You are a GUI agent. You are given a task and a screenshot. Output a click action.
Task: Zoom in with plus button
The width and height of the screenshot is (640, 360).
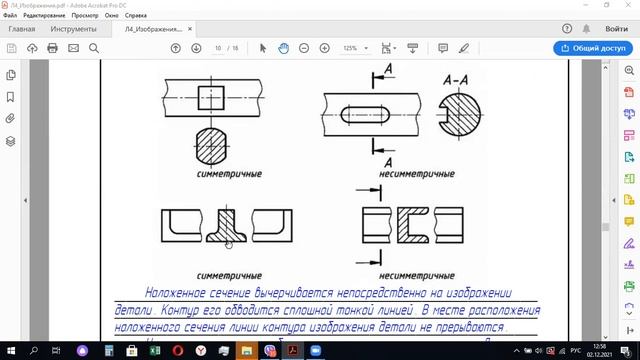(x=324, y=48)
